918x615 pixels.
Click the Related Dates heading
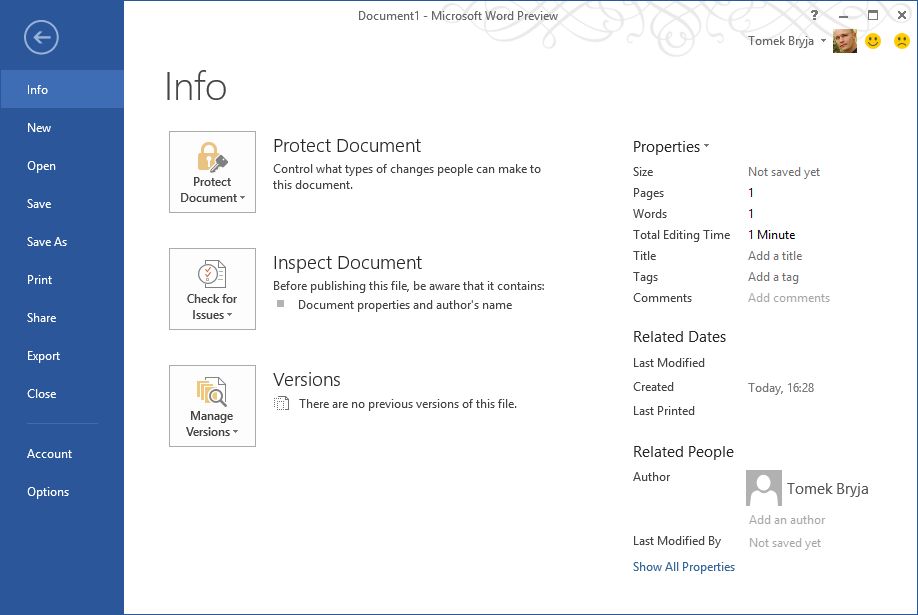pos(679,337)
